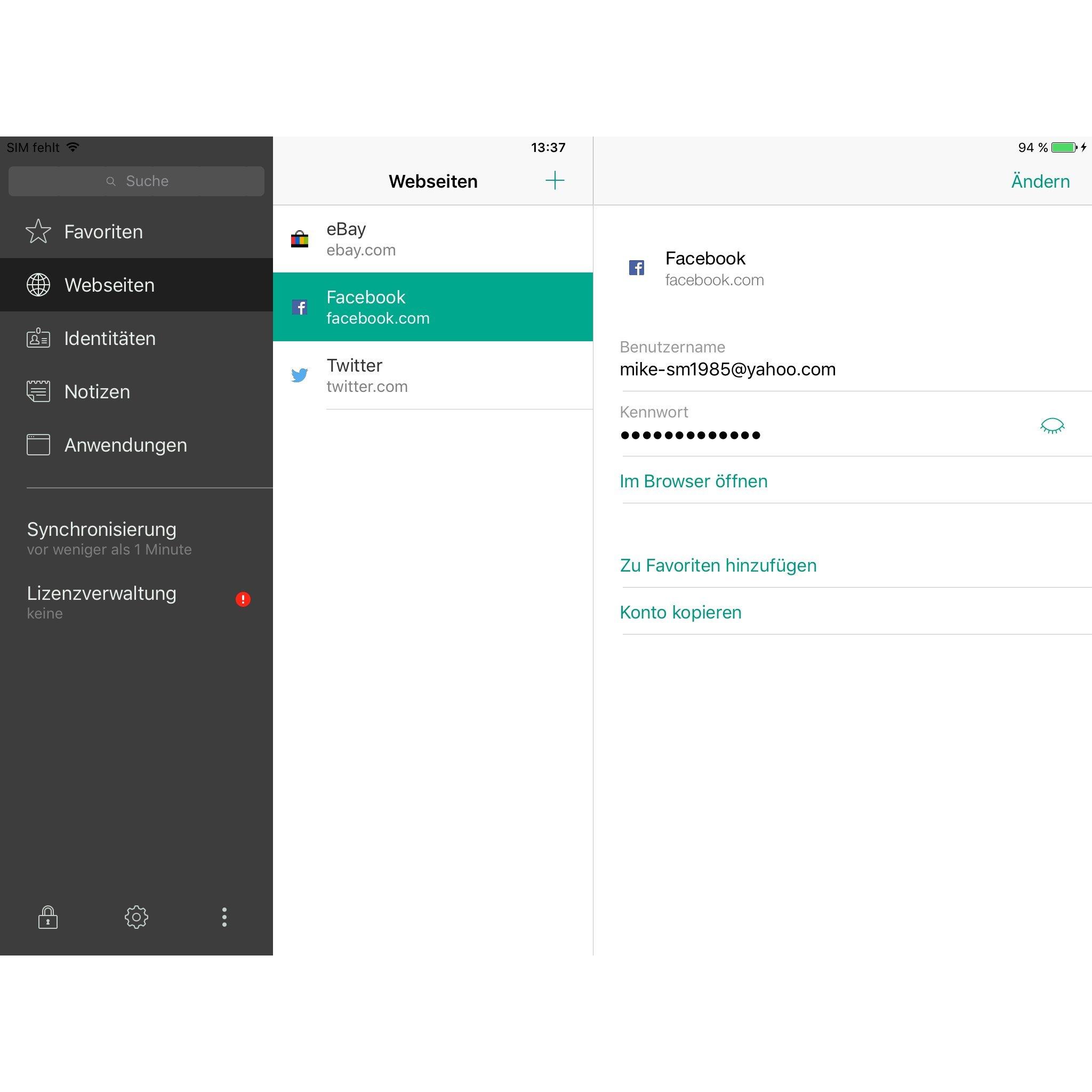The width and height of the screenshot is (1092, 1092).
Task: Go to the Notizen section
Action: tap(136, 391)
